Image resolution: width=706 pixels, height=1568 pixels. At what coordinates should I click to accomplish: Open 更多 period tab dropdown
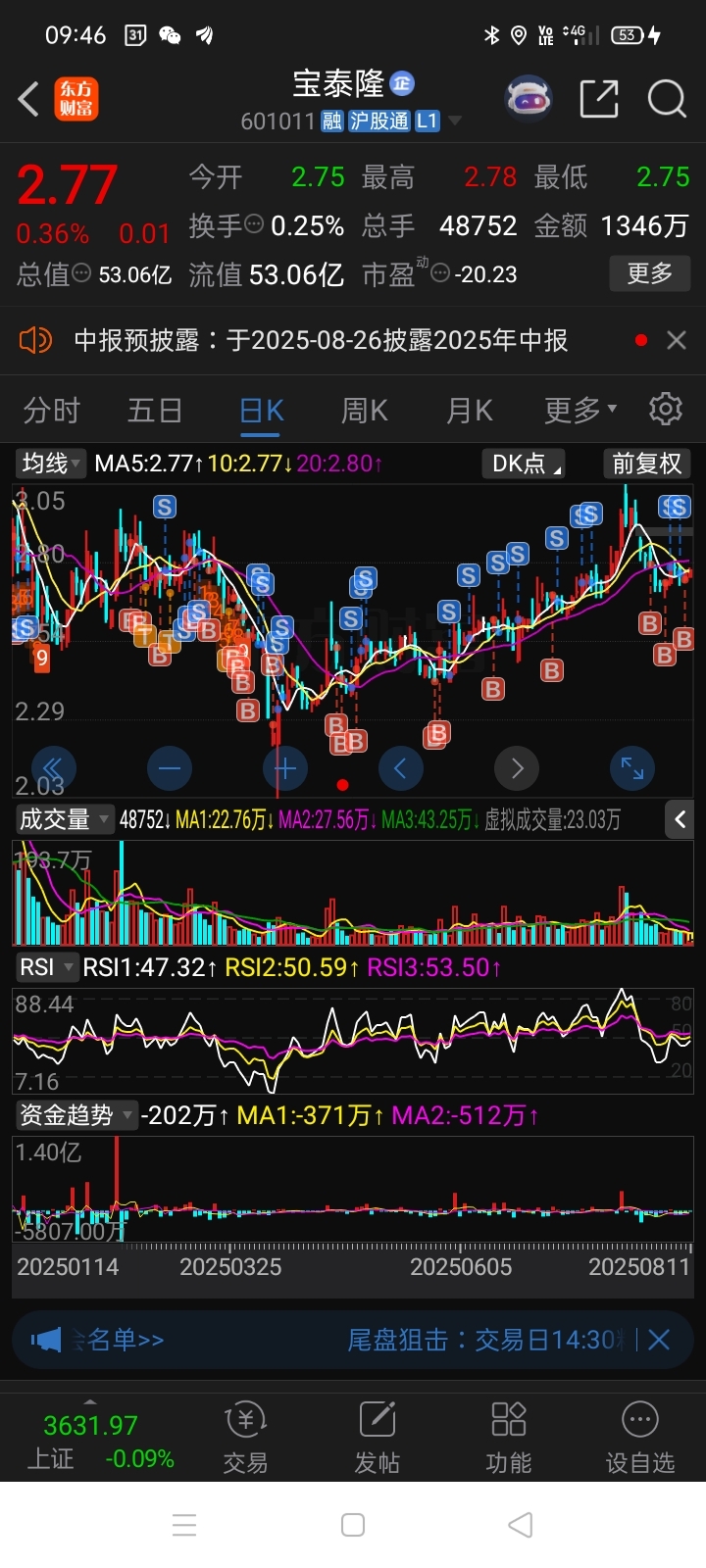point(580,410)
